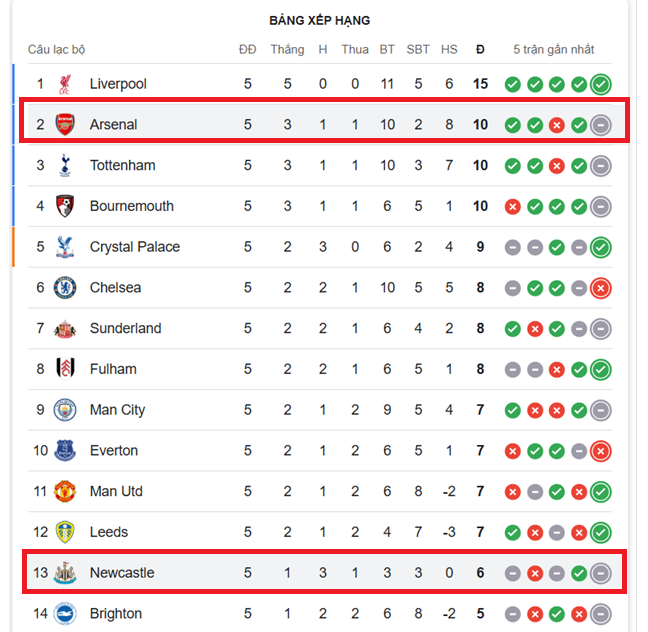Click Everton's latest red loss indicator
This screenshot has width=648, height=632.
[x=600, y=451]
